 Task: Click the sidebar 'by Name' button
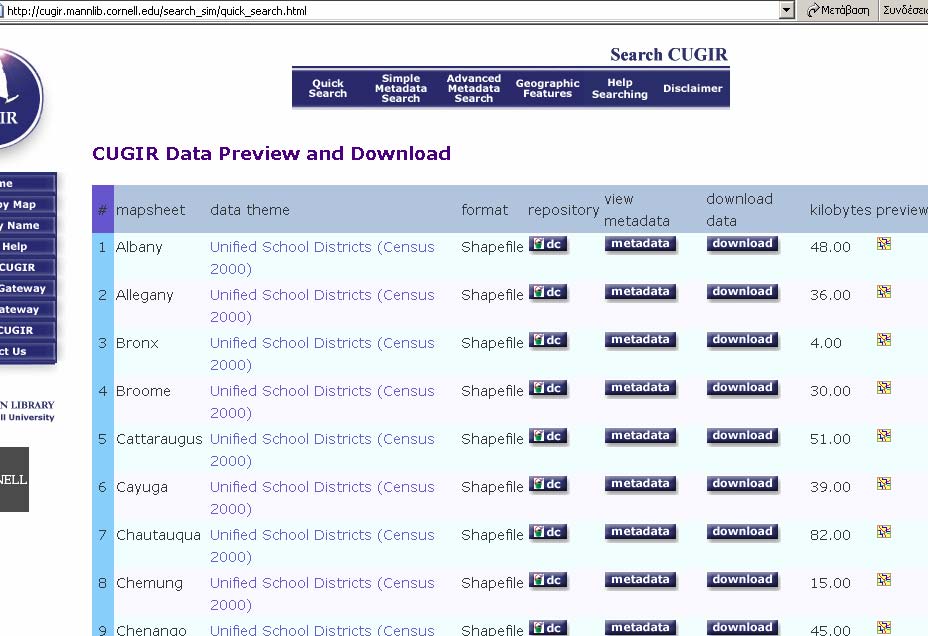click(x=28, y=225)
